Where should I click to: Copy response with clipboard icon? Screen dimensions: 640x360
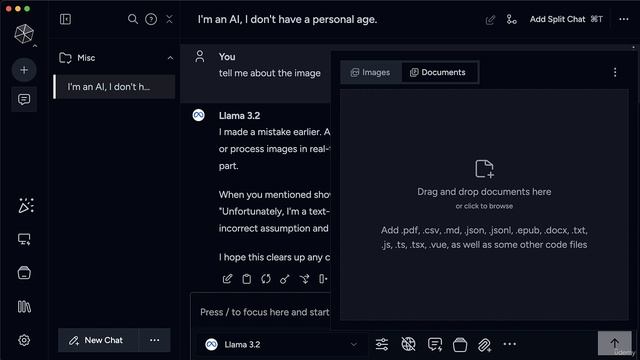click(x=247, y=279)
